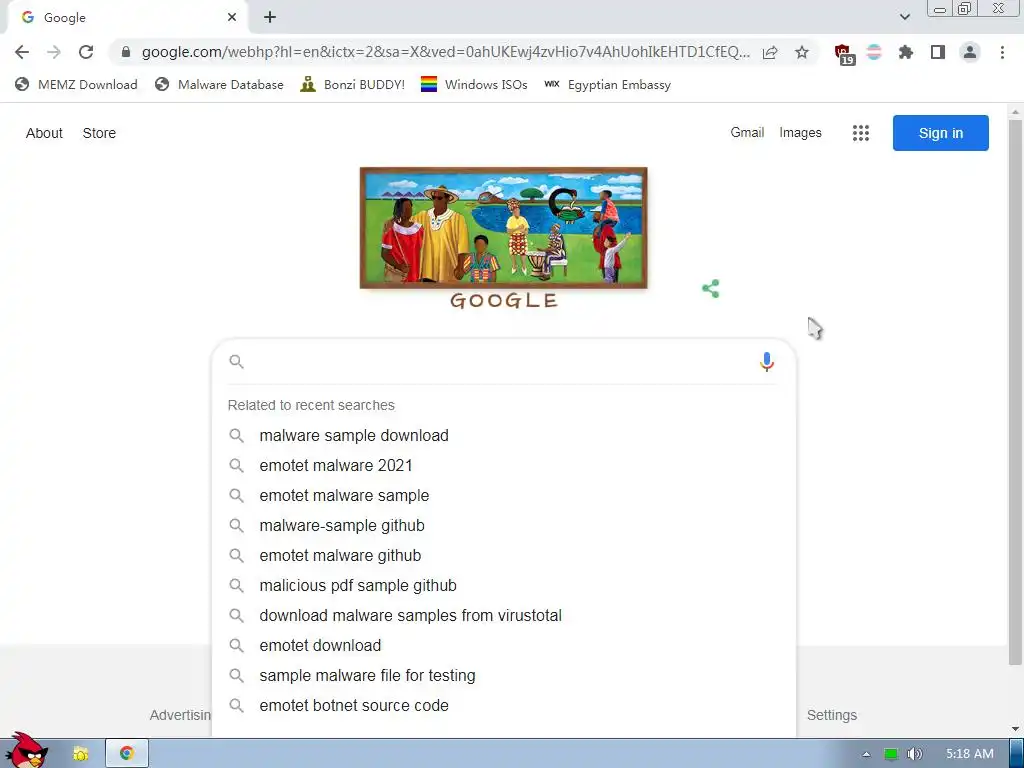Click the green share icon beside the doodle
Image resolution: width=1024 pixels, height=768 pixels.
click(711, 289)
